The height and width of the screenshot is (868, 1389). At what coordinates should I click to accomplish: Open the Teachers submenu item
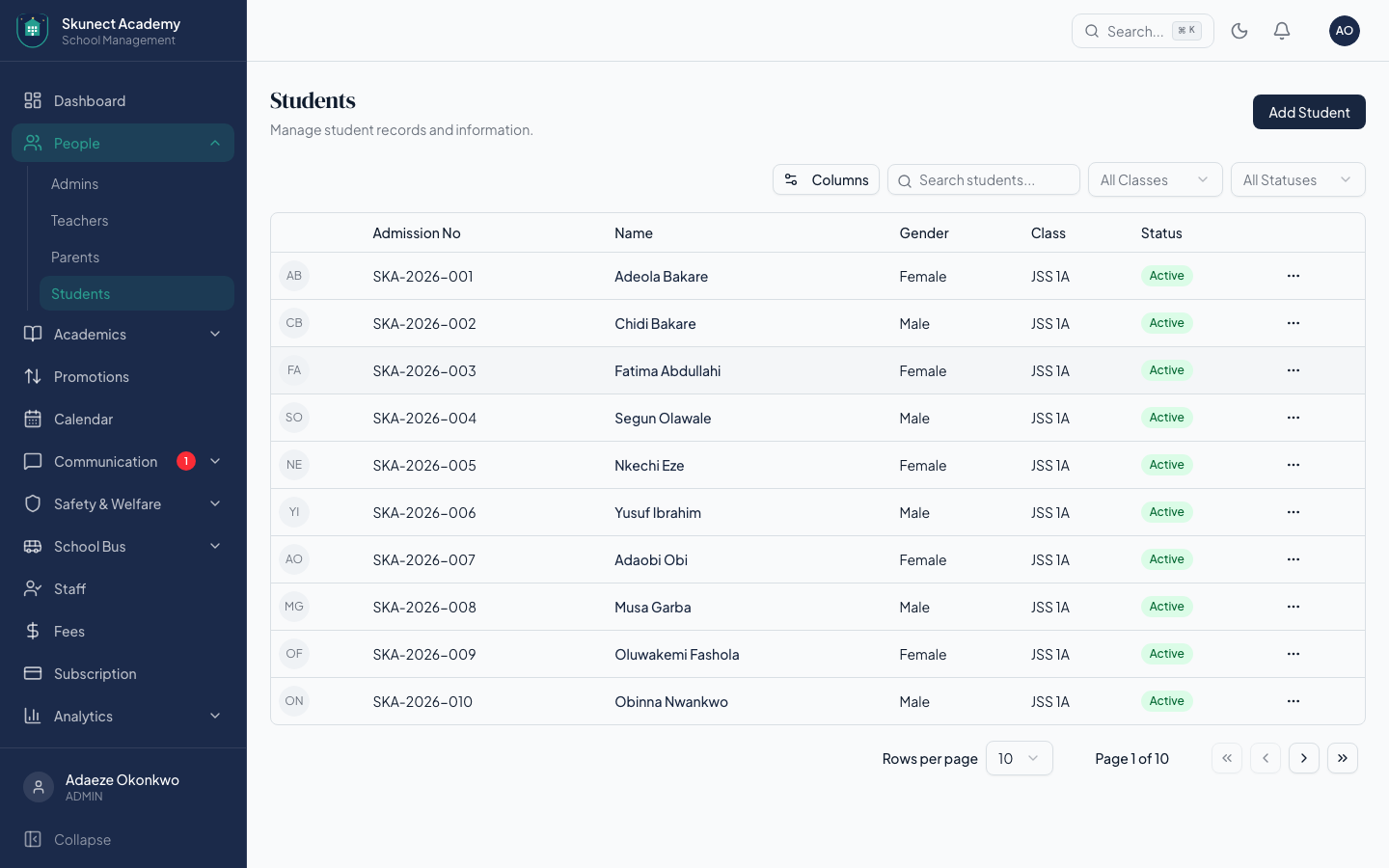(x=136, y=220)
